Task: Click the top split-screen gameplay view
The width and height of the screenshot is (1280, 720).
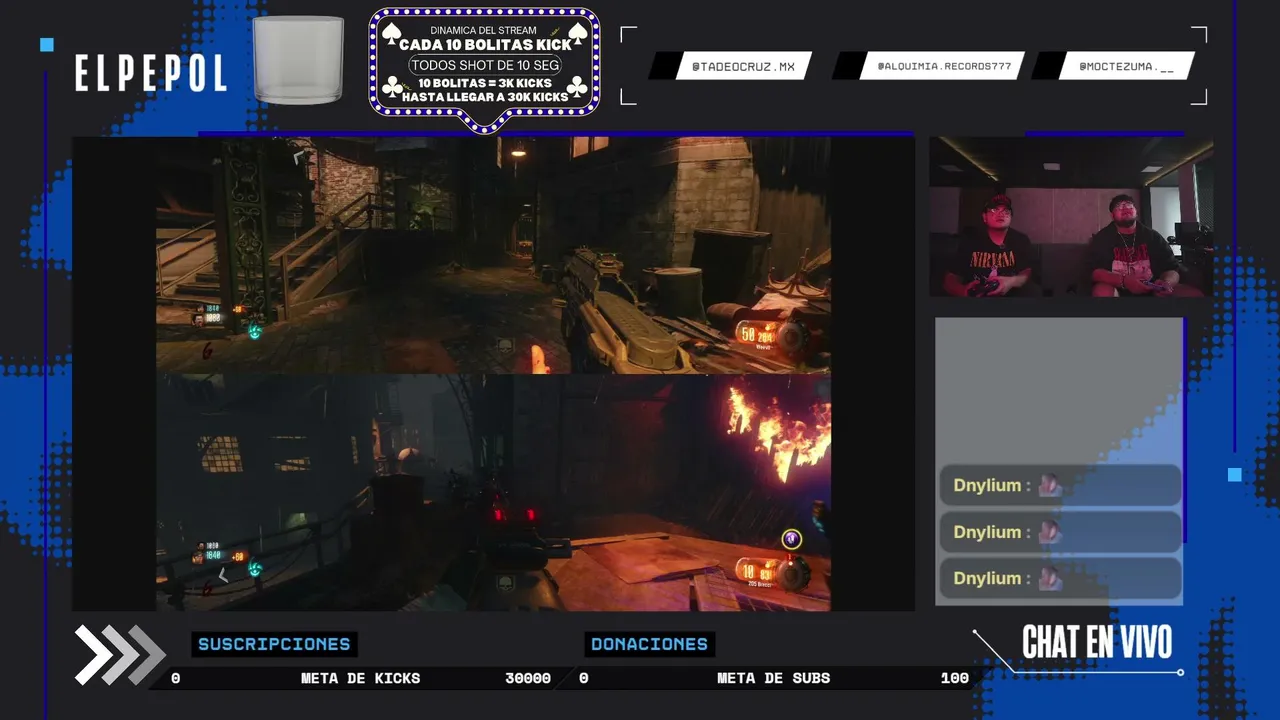Action: 493,255
